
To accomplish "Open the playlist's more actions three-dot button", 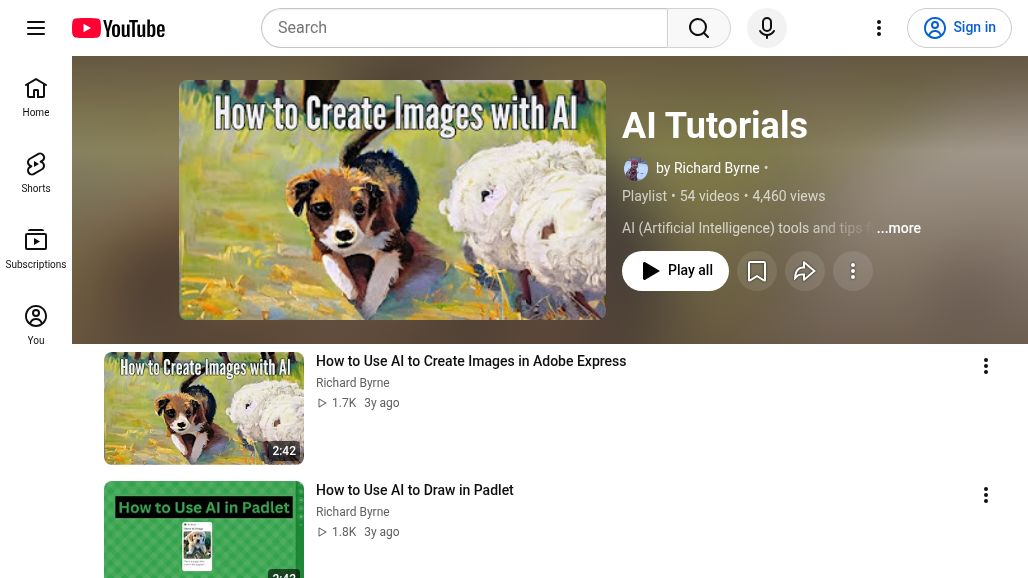I will click(852, 271).
